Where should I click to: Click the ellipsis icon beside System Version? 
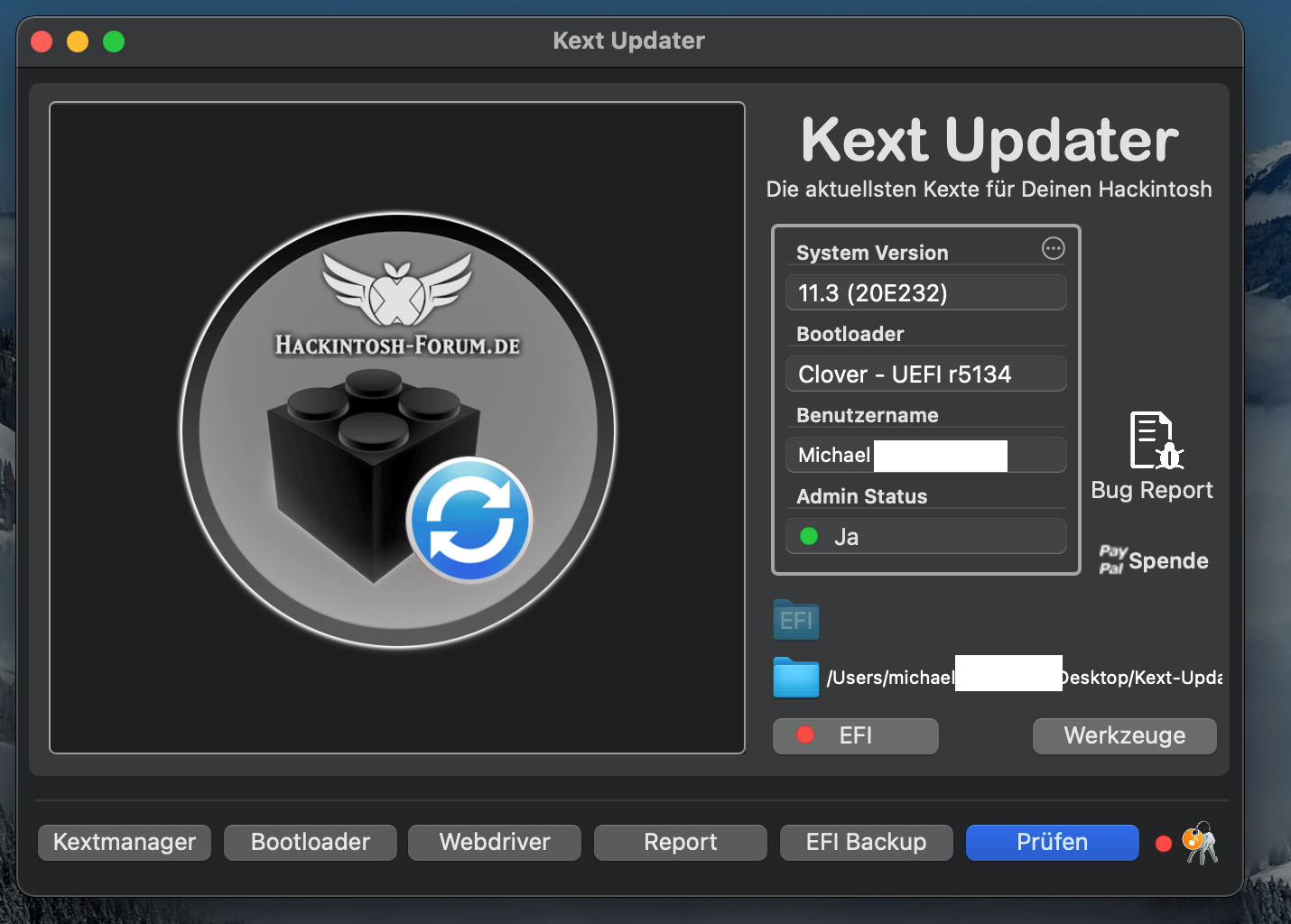[1053, 248]
